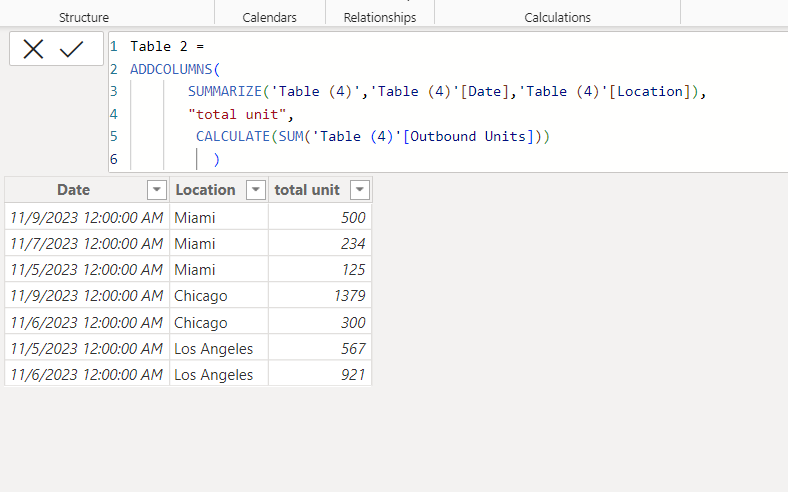788x492 pixels.
Task: Select the total unit value 234
Action: click(x=320, y=244)
